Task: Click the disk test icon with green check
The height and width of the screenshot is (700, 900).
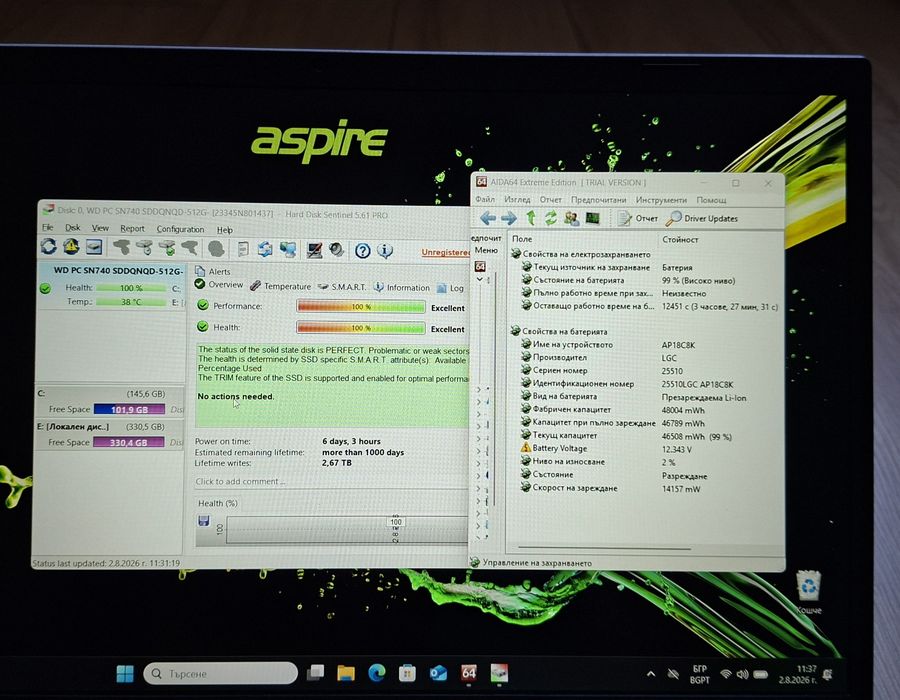Action: click(x=166, y=248)
